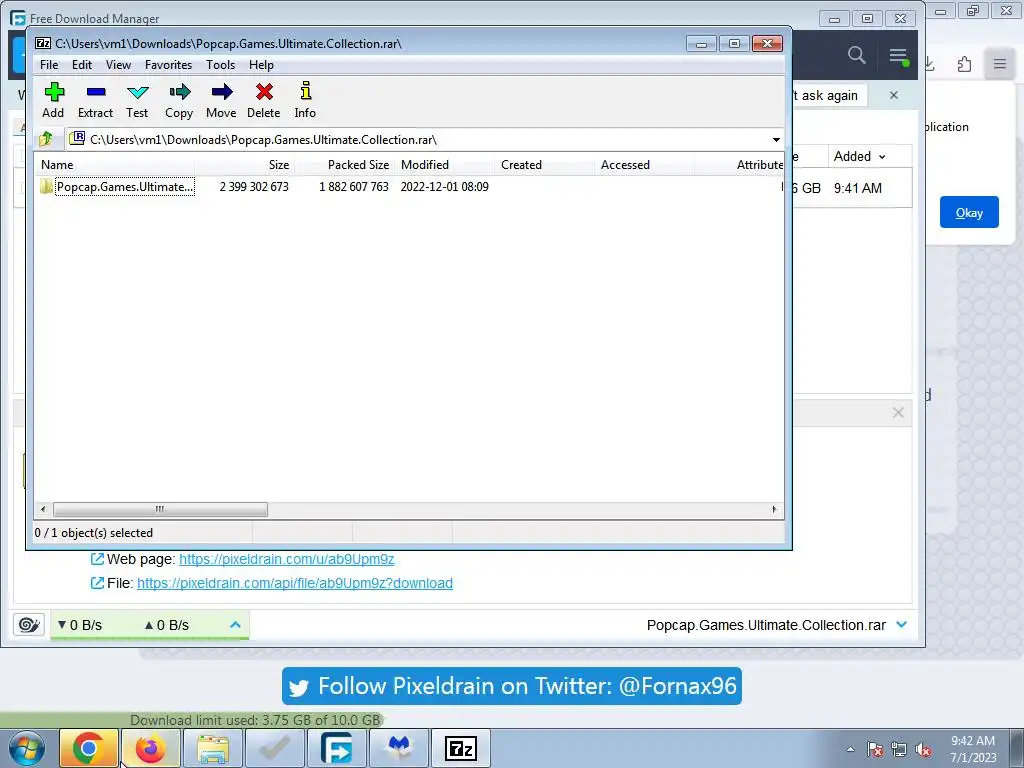Click the Move toolbar icon
1024x768 pixels.
[x=221, y=101]
